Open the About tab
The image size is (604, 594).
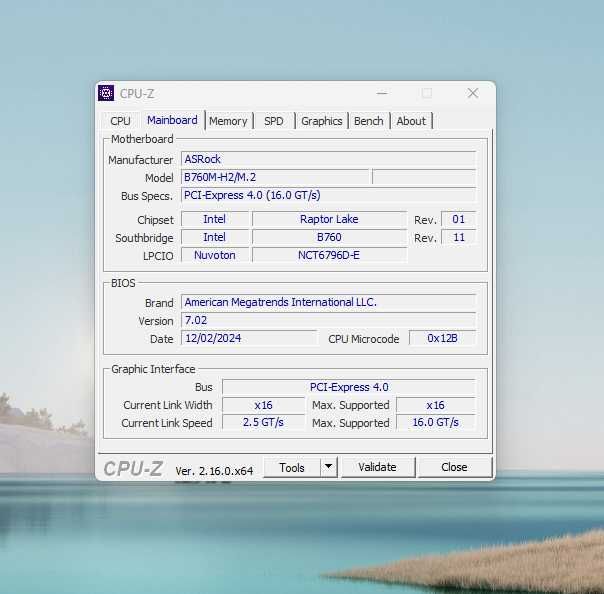411,121
